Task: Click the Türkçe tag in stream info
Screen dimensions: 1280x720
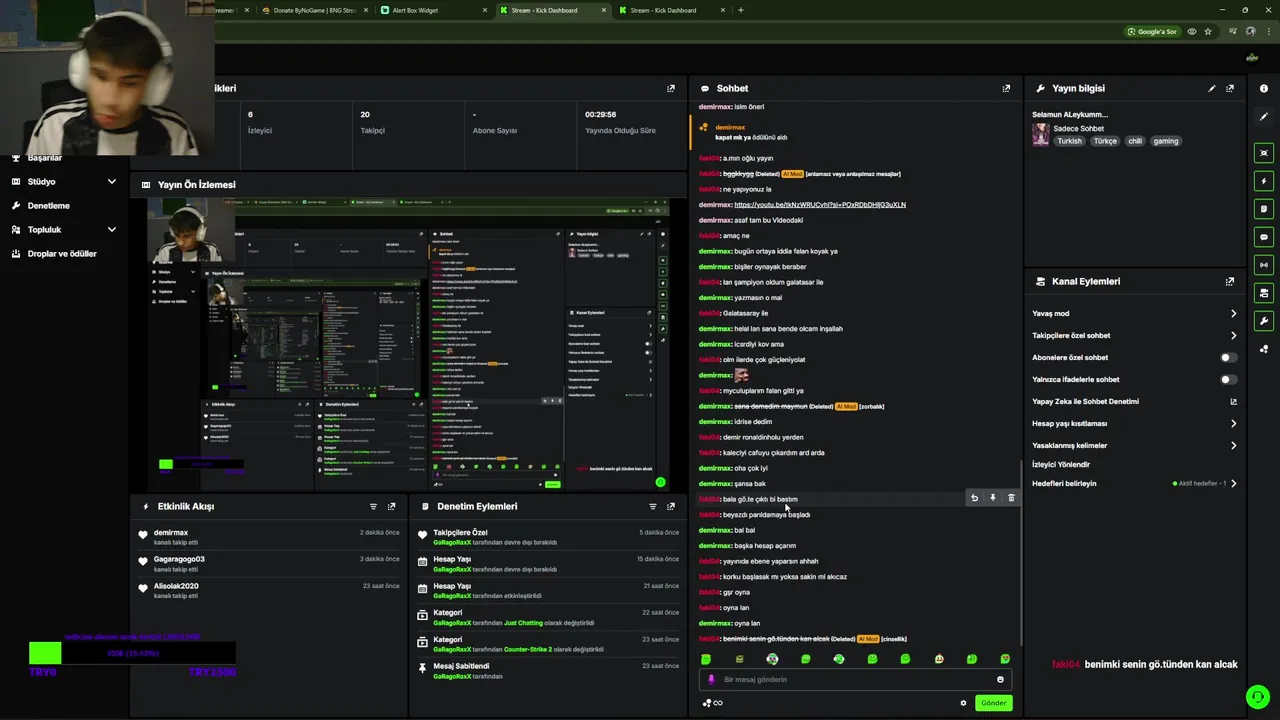Action: coord(1105,141)
